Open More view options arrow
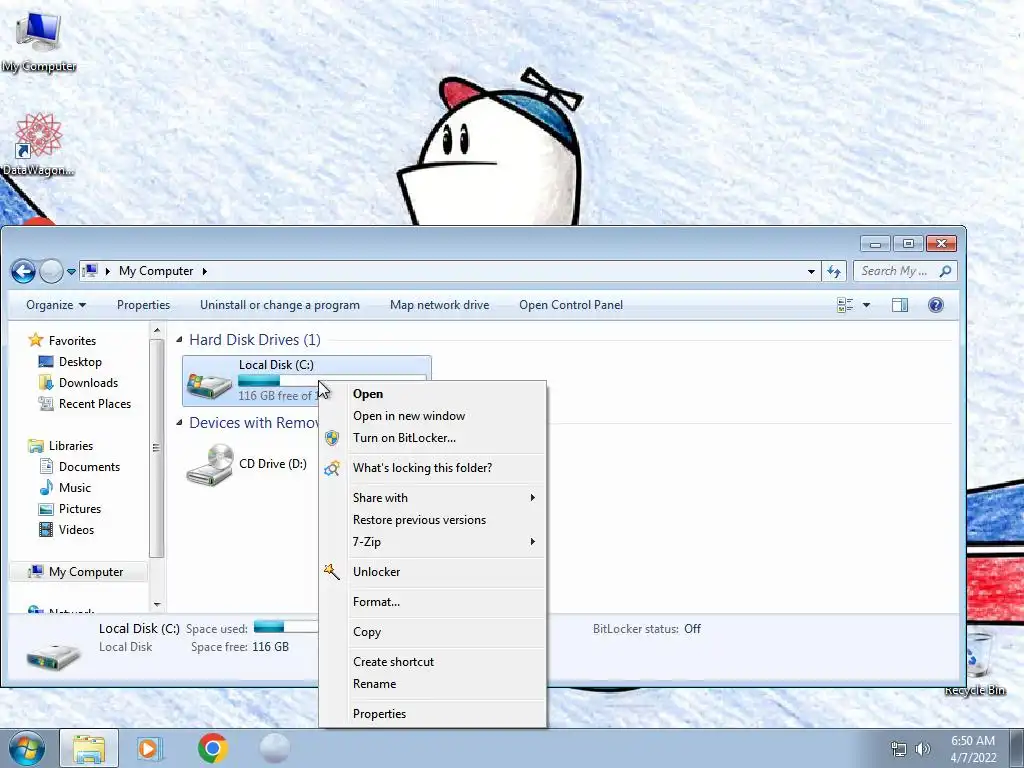Viewport: 1024px width, 768px height. pos(867,305)
